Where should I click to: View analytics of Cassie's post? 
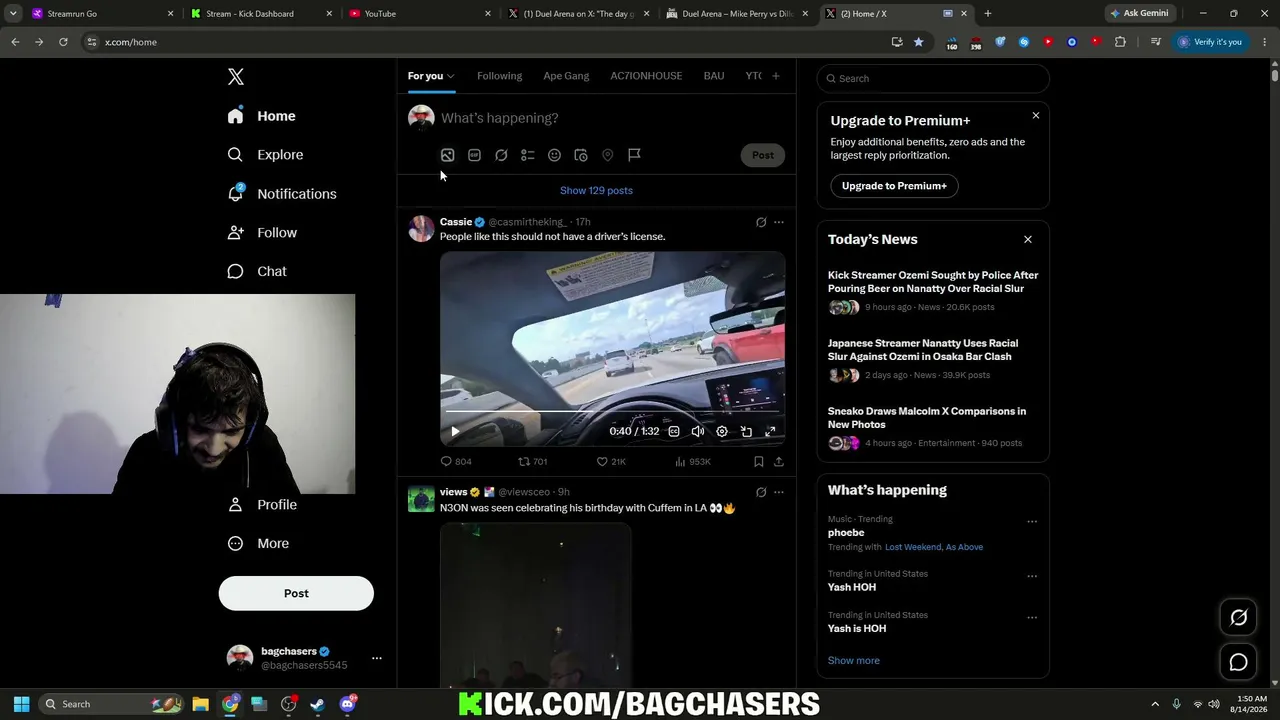(693, 462)
